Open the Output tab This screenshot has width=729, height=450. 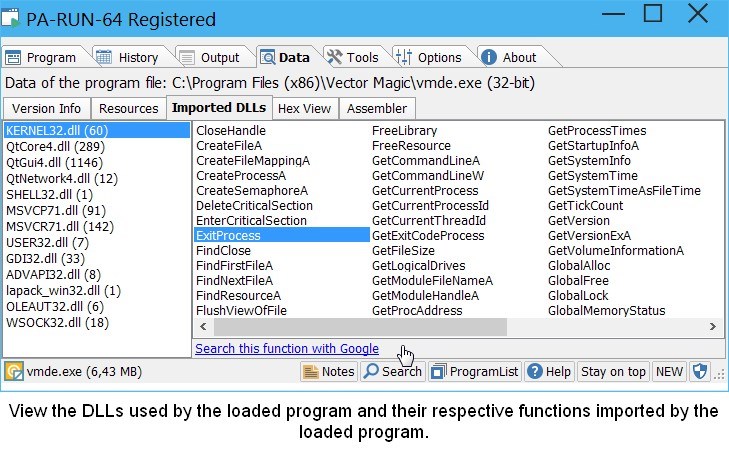210,57
